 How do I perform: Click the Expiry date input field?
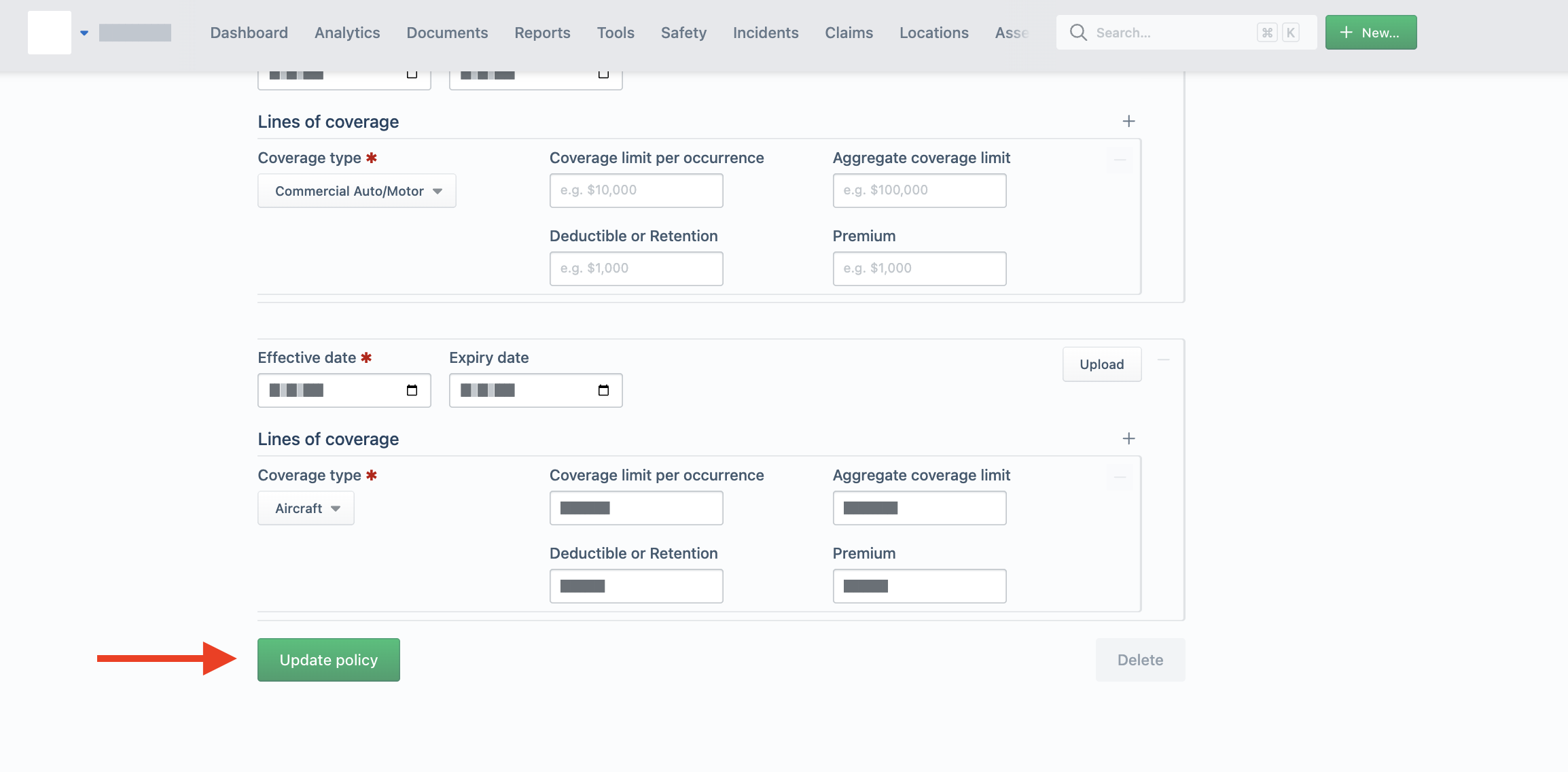[535, 390]
